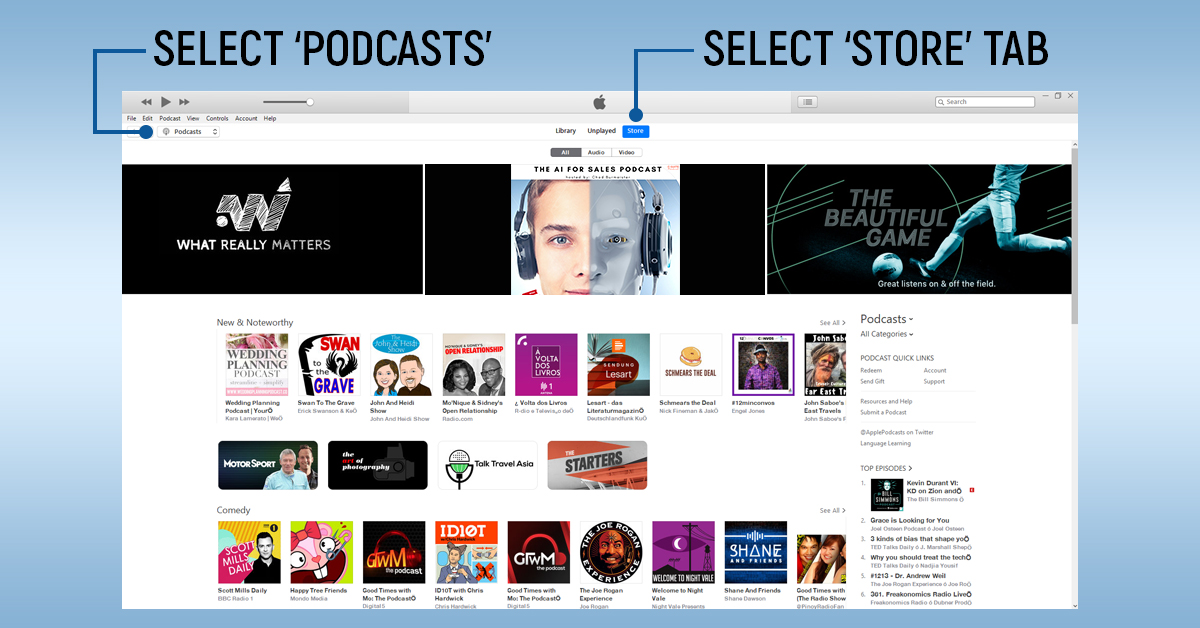Viewport: 1200px width, 628px height.
Task: Open Resources and Help link
Action: pyautogui.click(x=886, y=401)
